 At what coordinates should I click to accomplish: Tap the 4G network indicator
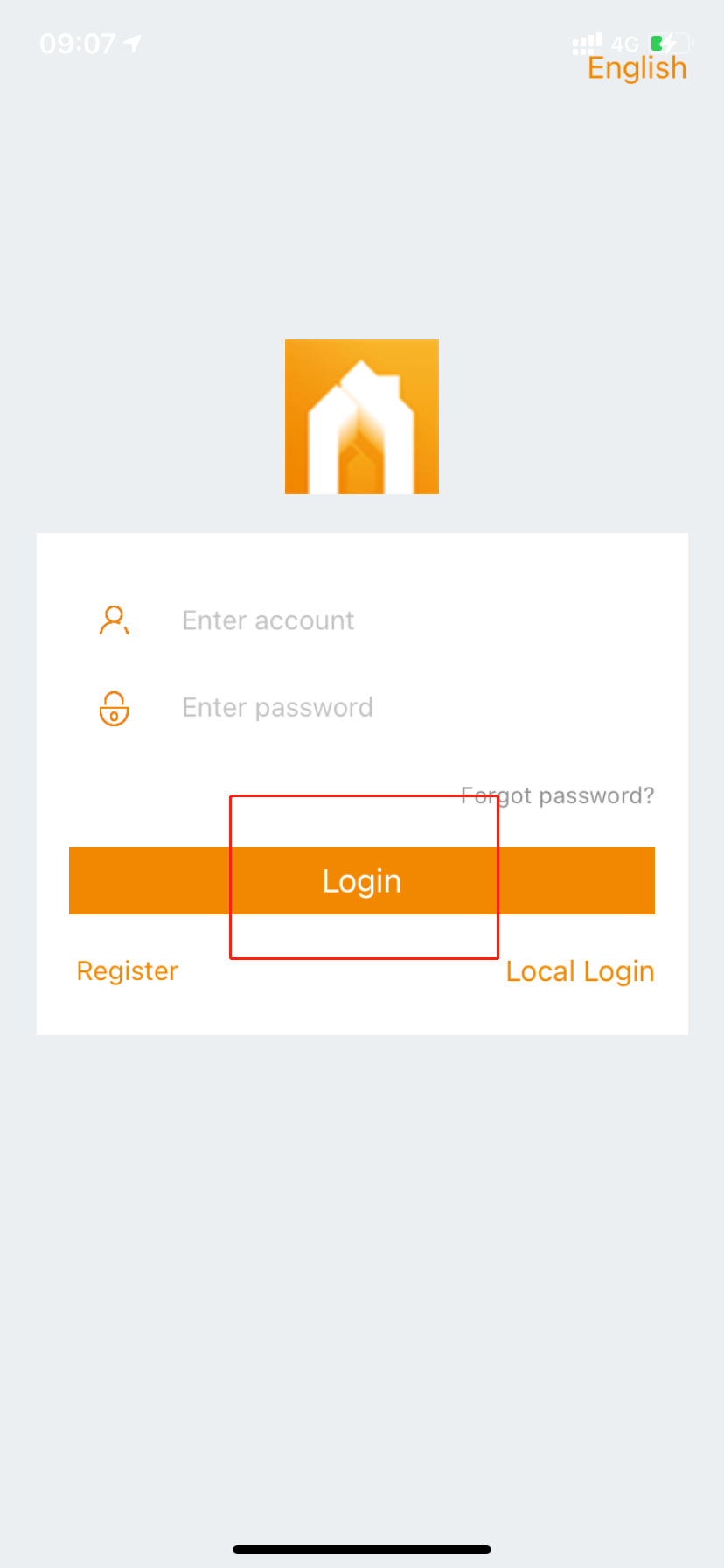[624, 44]
